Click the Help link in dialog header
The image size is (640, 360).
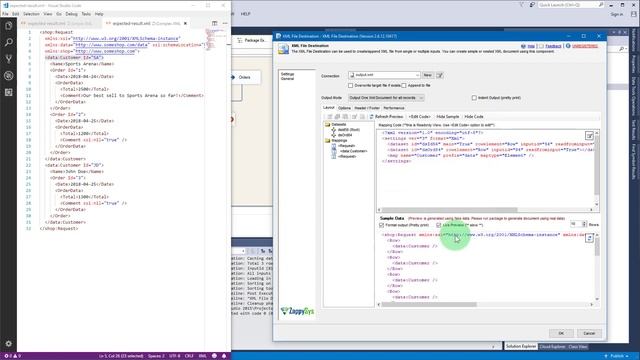click(531, 46)
